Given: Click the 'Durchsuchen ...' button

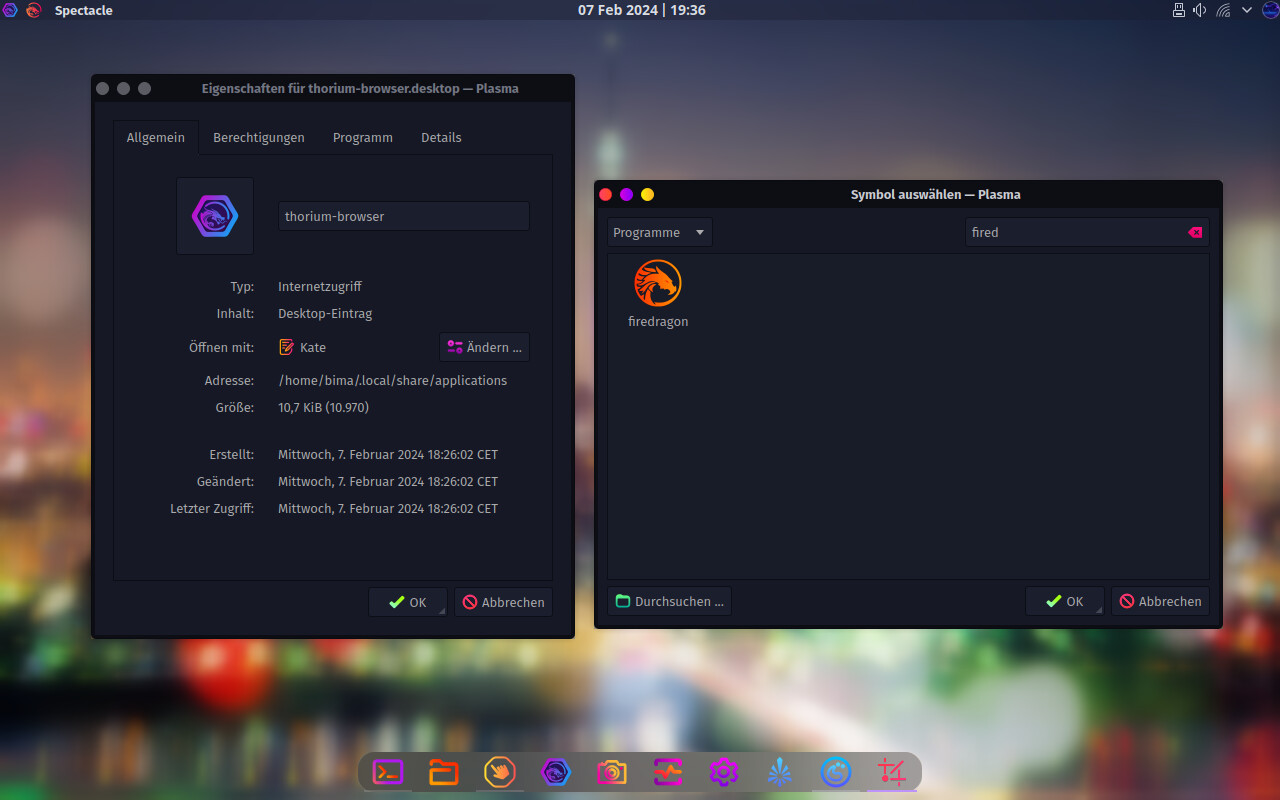Looking at the screenshot, I should tap(669, 601).
